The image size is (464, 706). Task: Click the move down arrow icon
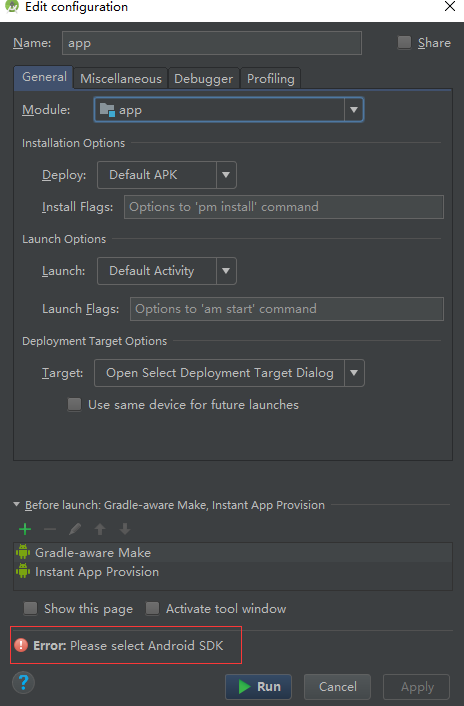pos(125,529)
